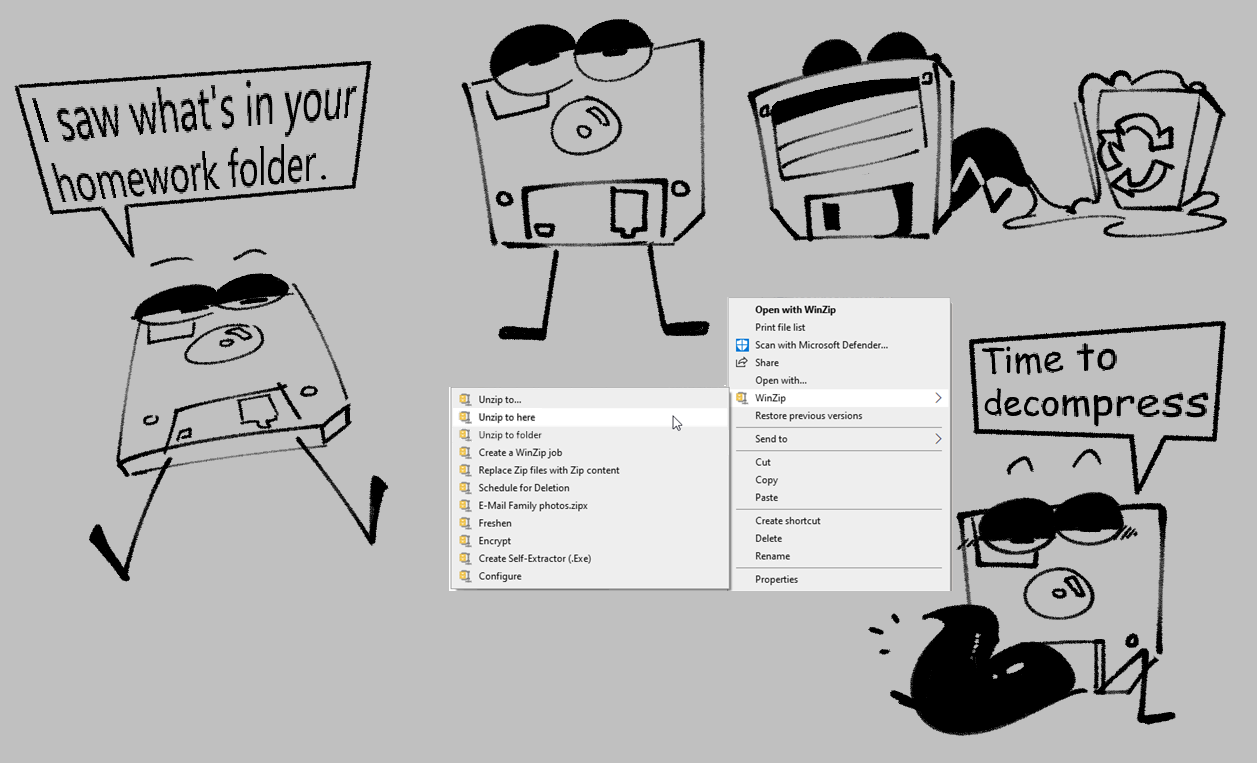1257x763 pixels.
Task: Click the WinZip icon beside the WinZip entry
Action: (742, 398)
